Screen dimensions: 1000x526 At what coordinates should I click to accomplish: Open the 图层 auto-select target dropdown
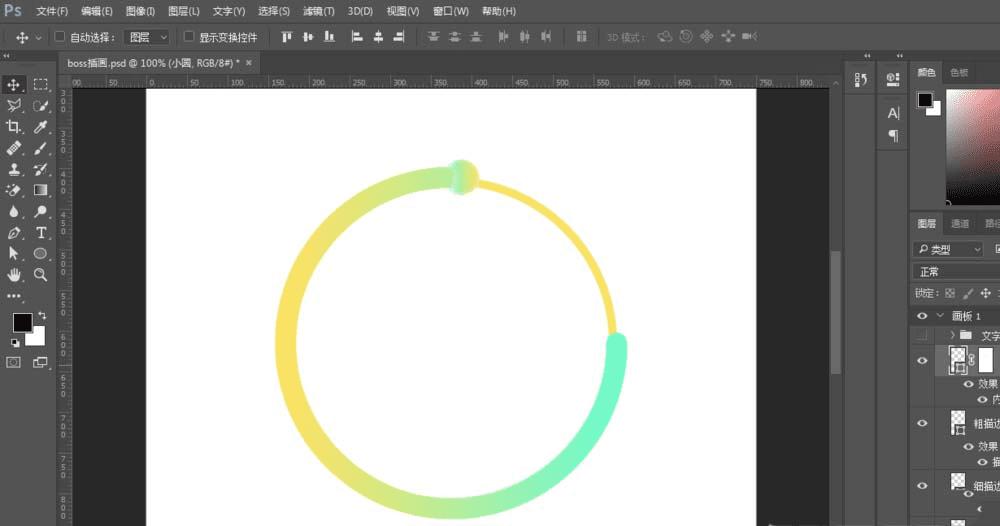147,37
